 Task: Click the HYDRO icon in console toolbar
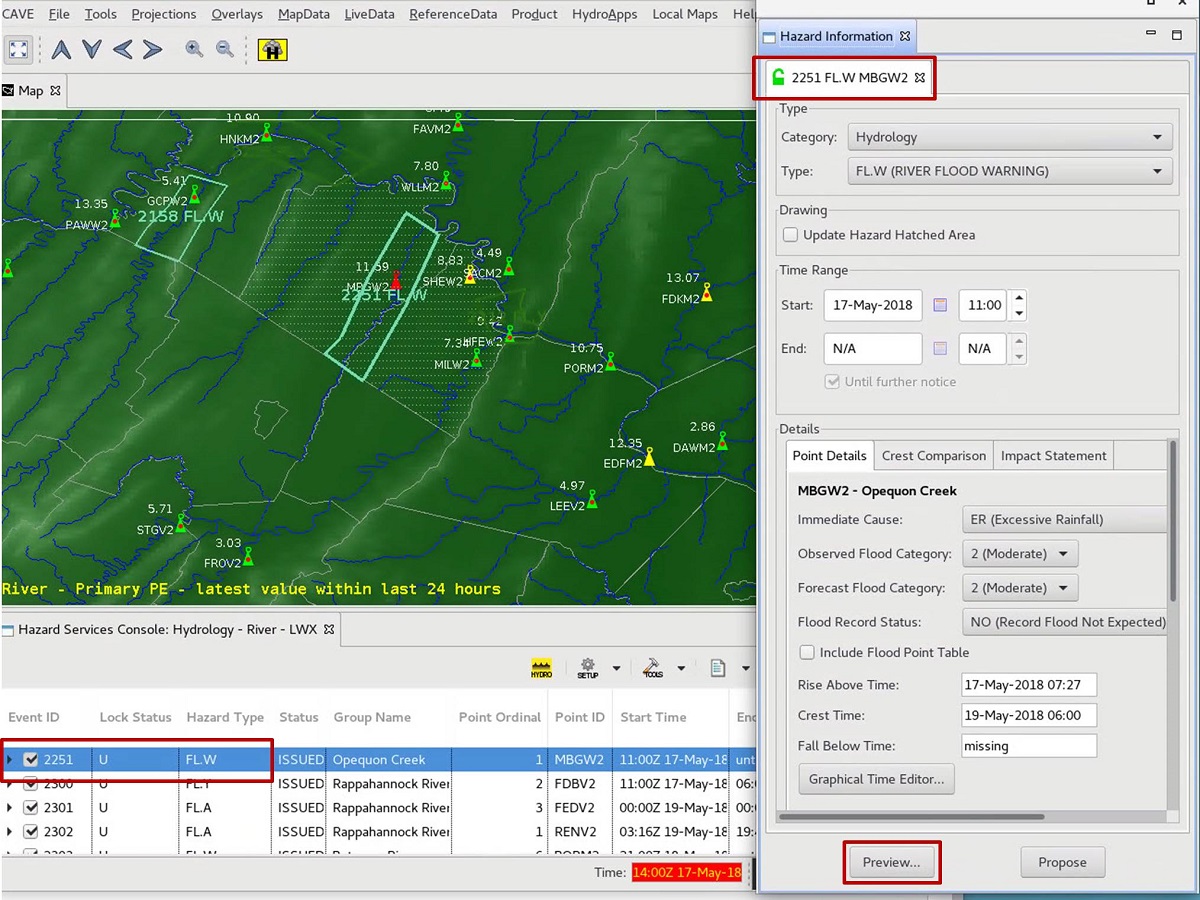[541, 668]
